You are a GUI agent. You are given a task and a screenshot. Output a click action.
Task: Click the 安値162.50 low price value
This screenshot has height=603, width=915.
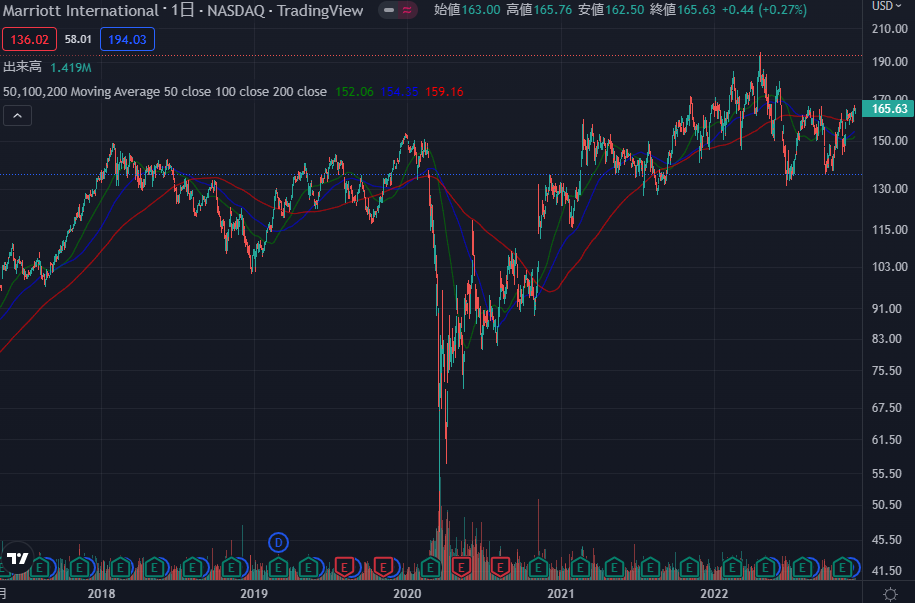(x=611, y=10)
